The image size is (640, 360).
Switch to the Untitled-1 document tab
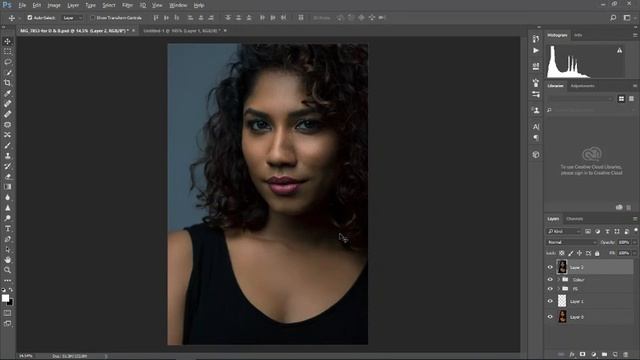click(x=182, y=31)
